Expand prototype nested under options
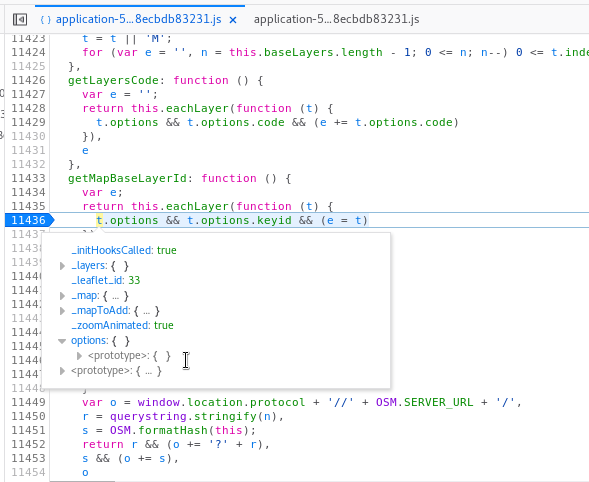 79,356
